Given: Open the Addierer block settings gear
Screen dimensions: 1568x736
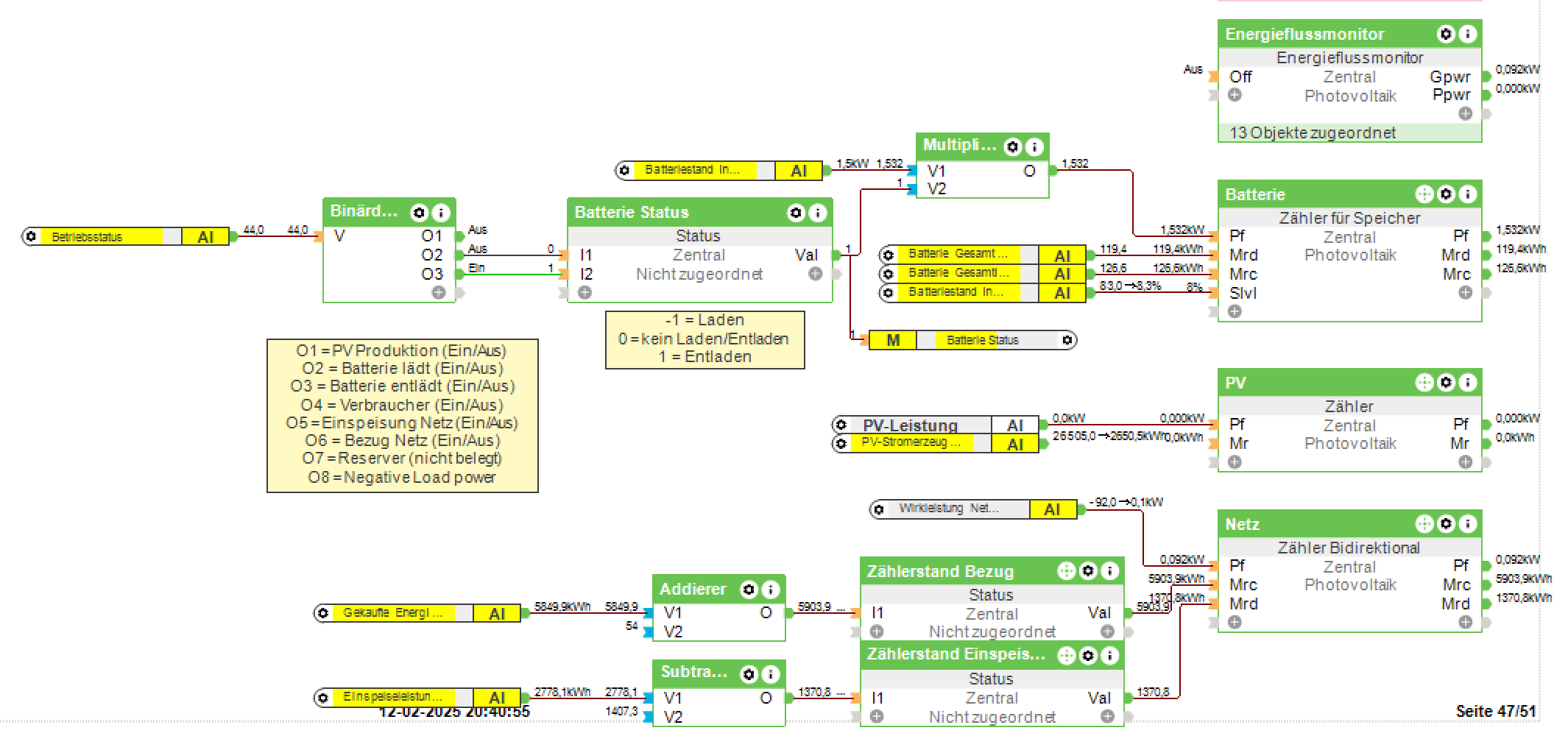Looking at the screenshot, I should pyautogui.click(x=749, y=590).
